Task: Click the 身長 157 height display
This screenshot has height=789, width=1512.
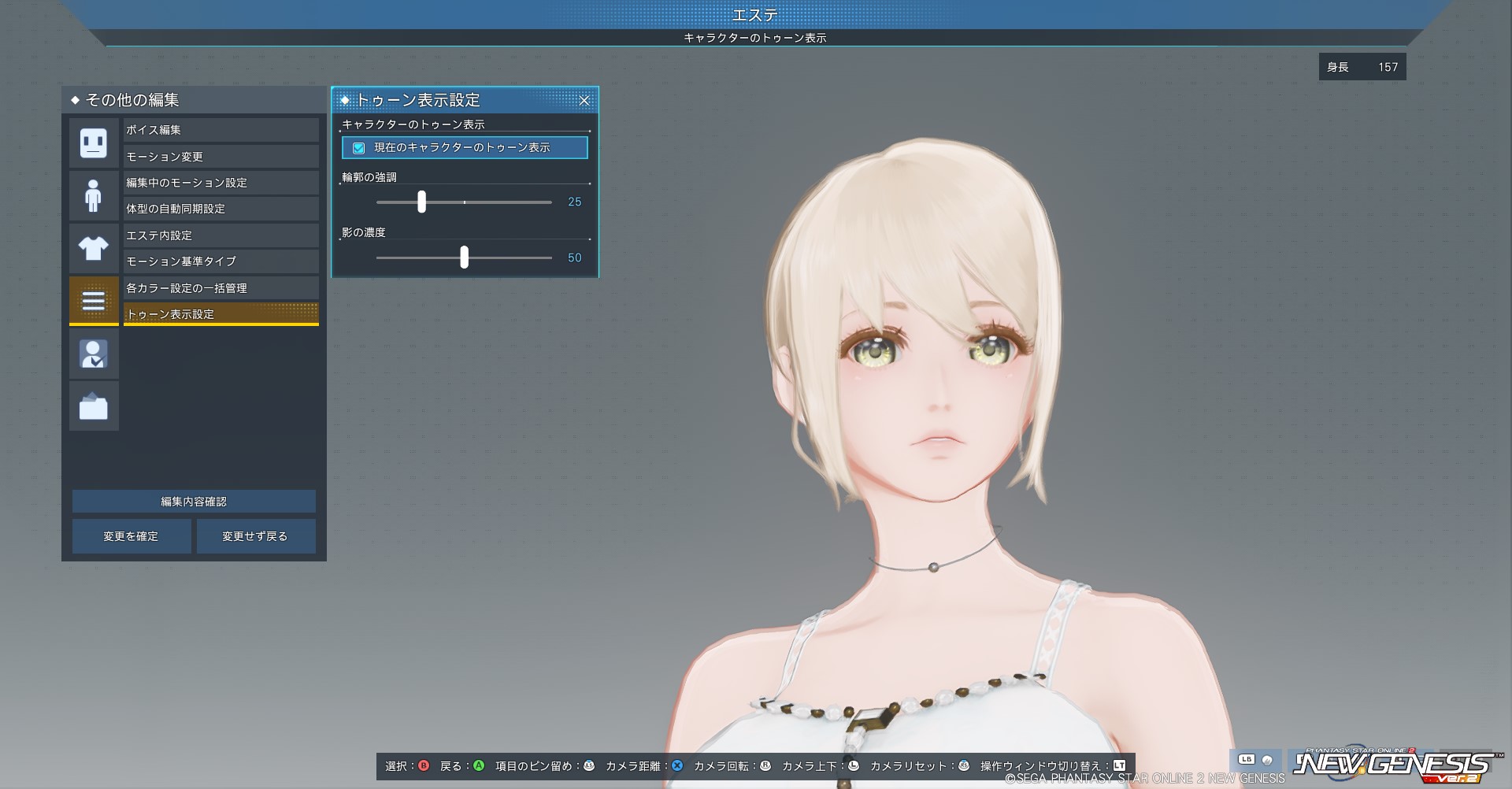Action: click(x=1362, y=67)
